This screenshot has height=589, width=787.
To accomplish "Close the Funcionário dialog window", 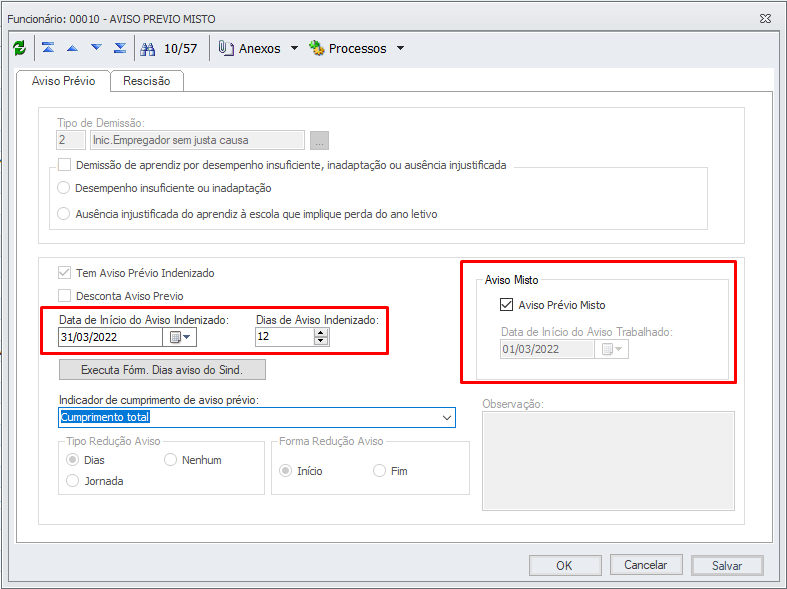I will click(x=765, y=19).
